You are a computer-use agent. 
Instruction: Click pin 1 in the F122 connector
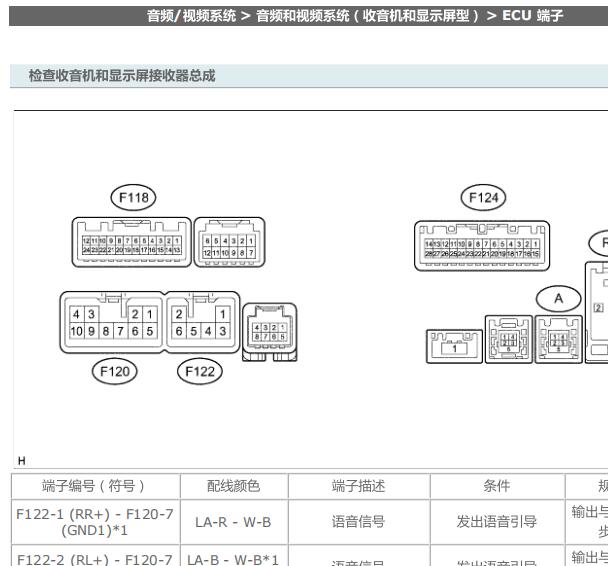pyautogui.click(x=223, y=314)
